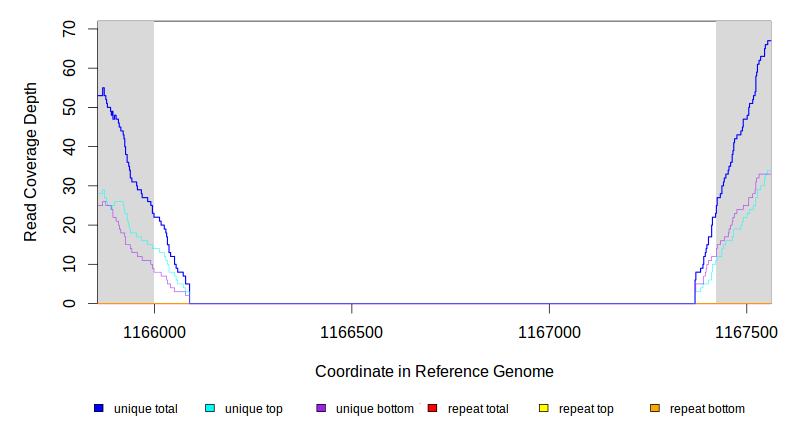
Task: Click the blue 'unique total' legend swatch
Action: pos(99,409)
